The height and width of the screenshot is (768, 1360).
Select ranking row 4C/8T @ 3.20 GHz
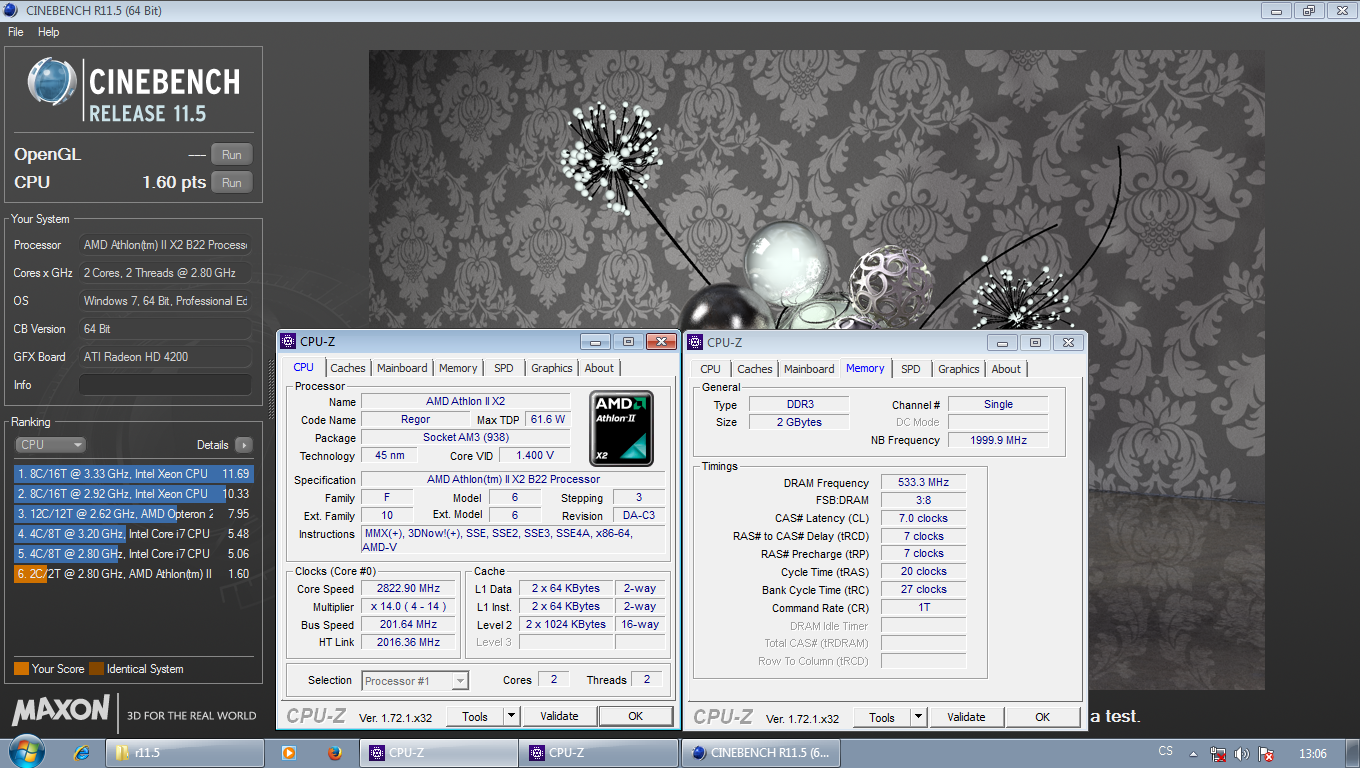(x=134, y=534)
